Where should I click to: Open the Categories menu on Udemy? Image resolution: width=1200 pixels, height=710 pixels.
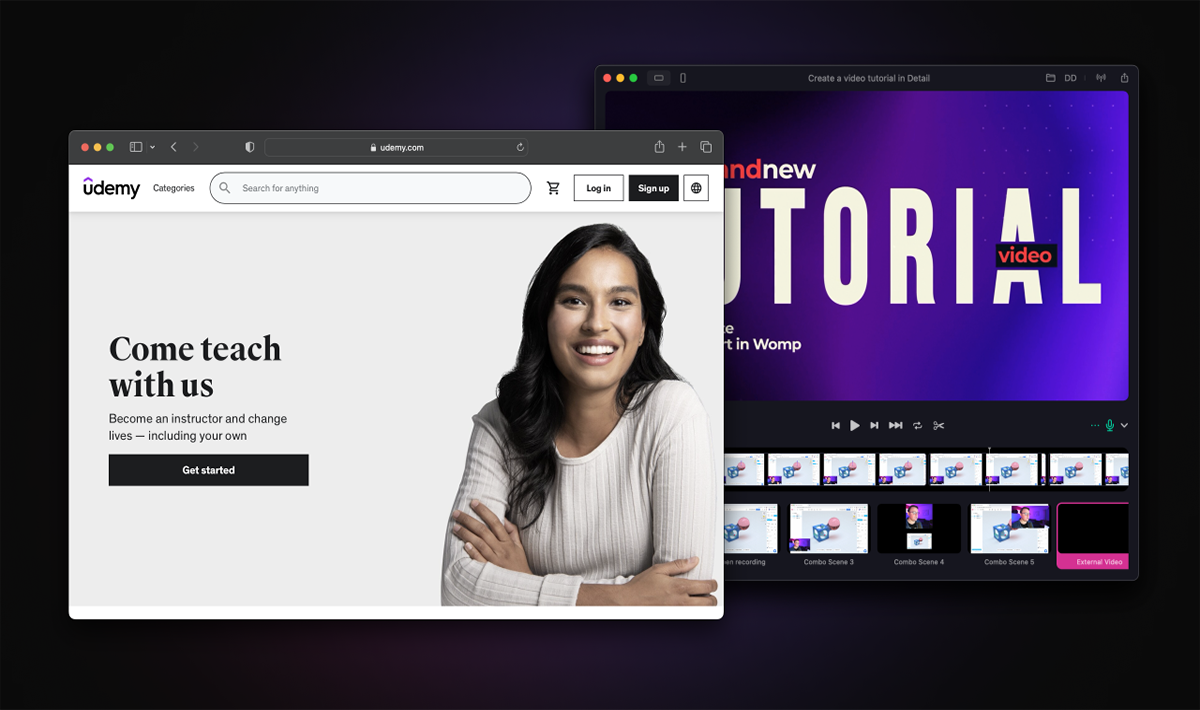point(173,188)
